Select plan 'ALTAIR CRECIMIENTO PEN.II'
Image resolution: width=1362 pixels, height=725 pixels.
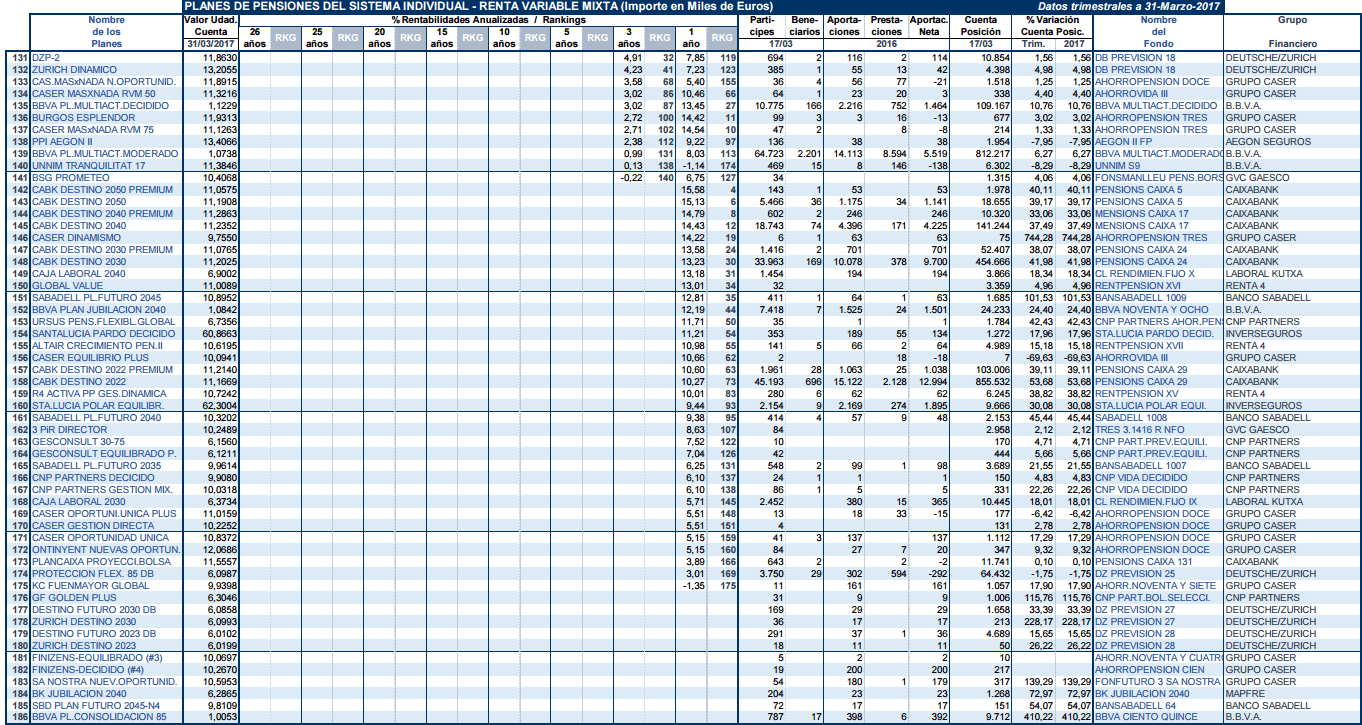point(98,346)
